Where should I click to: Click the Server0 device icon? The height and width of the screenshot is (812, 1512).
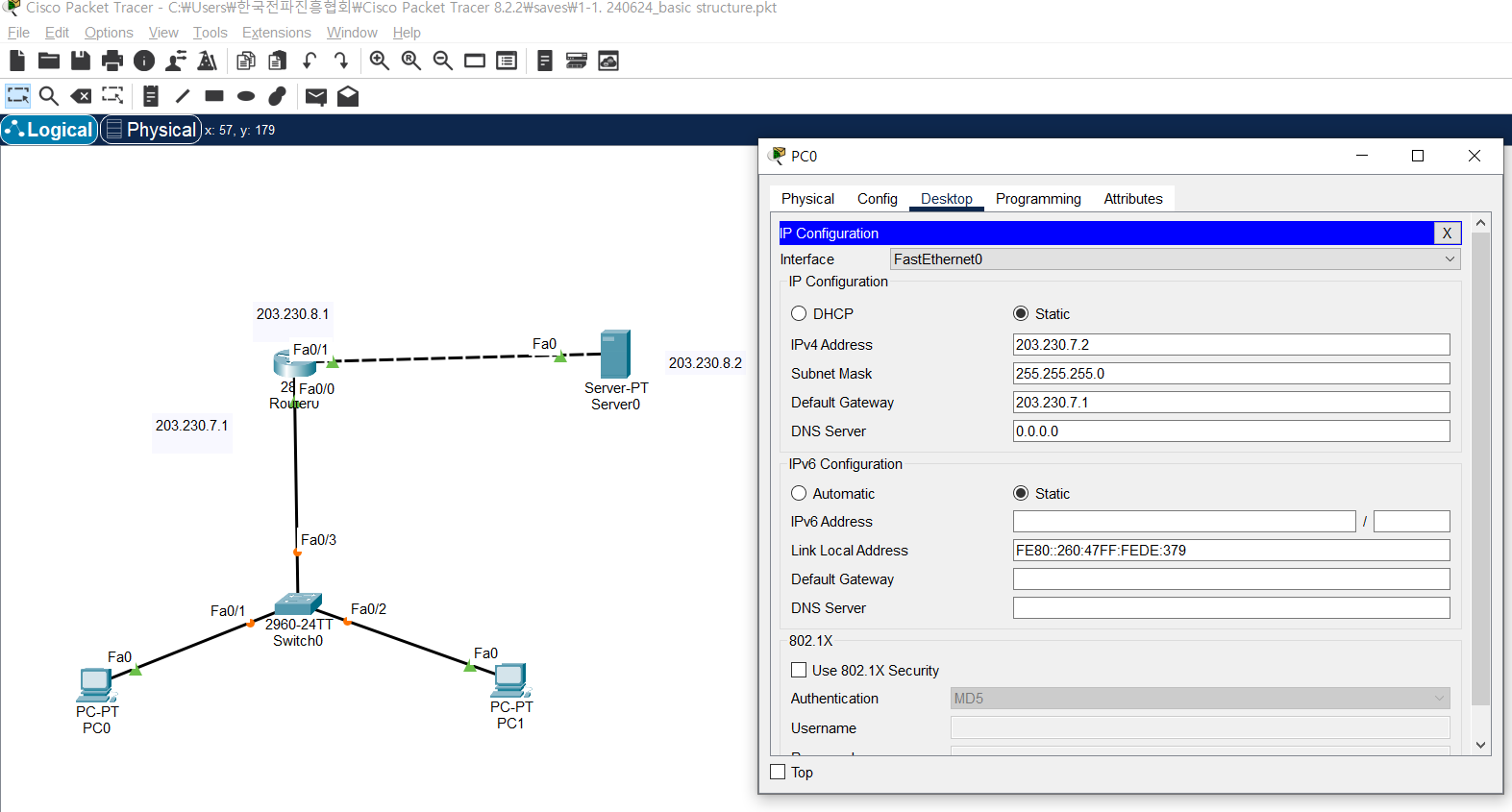point(615,354)
